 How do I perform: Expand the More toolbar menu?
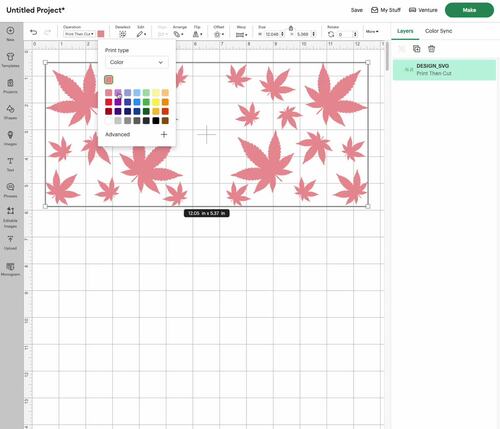(372, 31)
